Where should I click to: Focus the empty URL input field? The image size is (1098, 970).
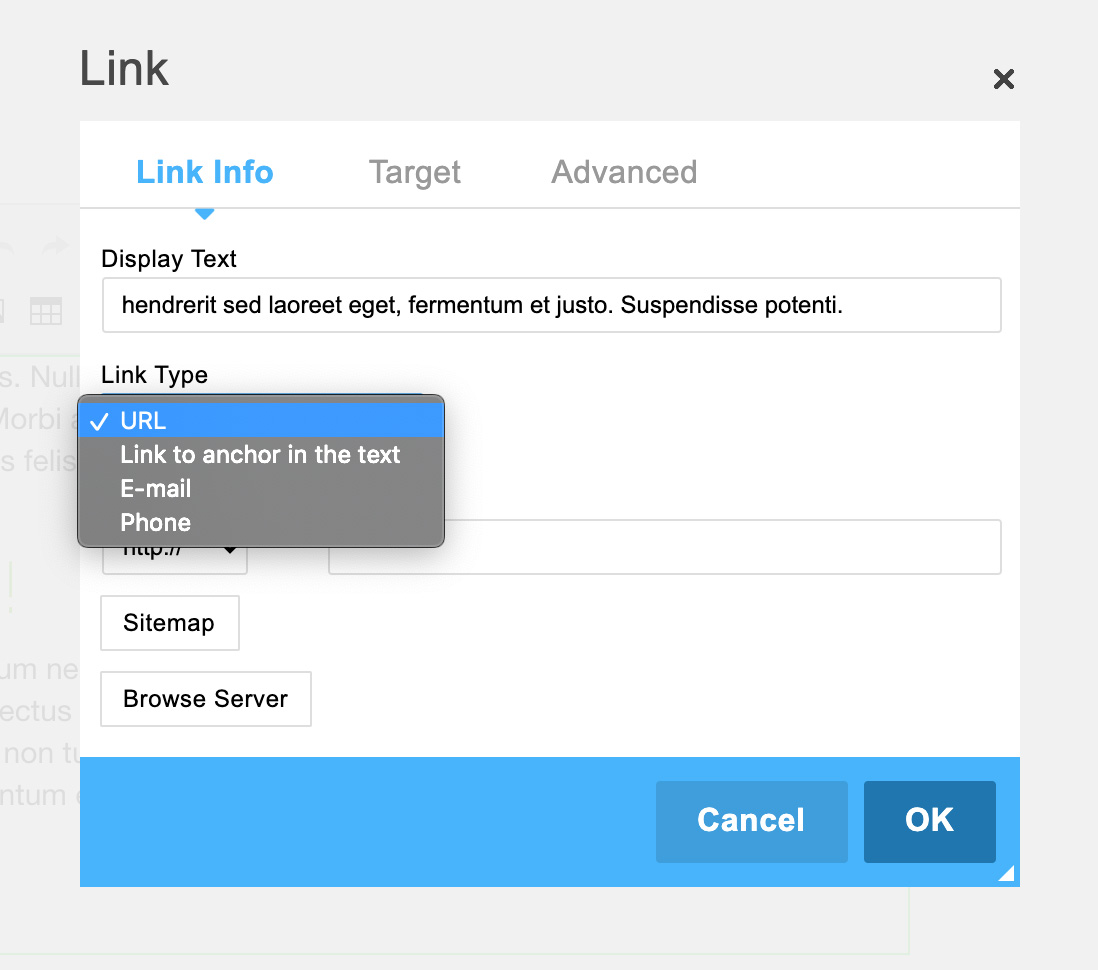665,547
